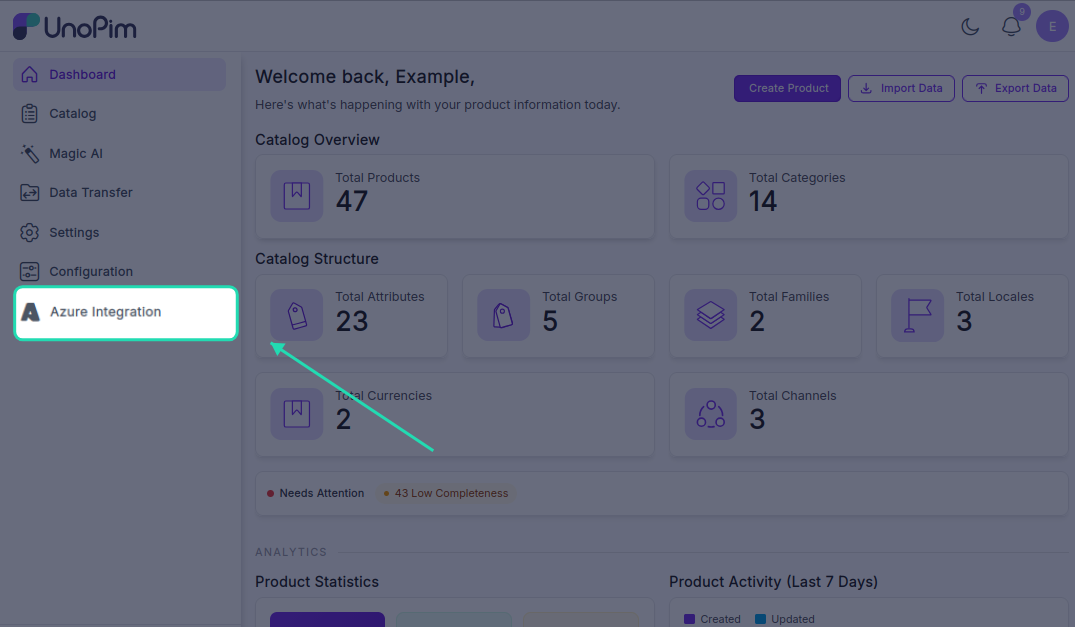Open the user avatar menu
The height and width of the screenshot is (627, 1075).
pyautogui.click(x=1052, y=27)
